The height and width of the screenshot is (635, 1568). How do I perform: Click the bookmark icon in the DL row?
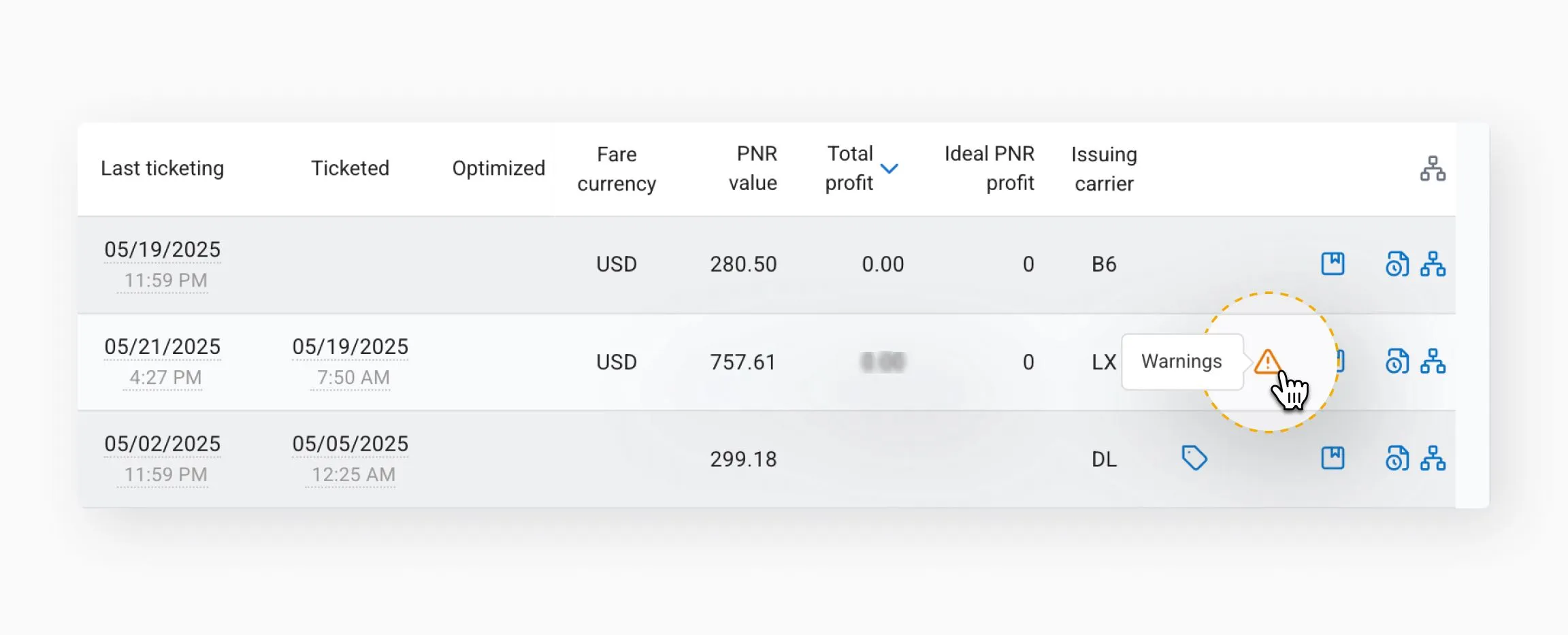tap(1333, 458)
